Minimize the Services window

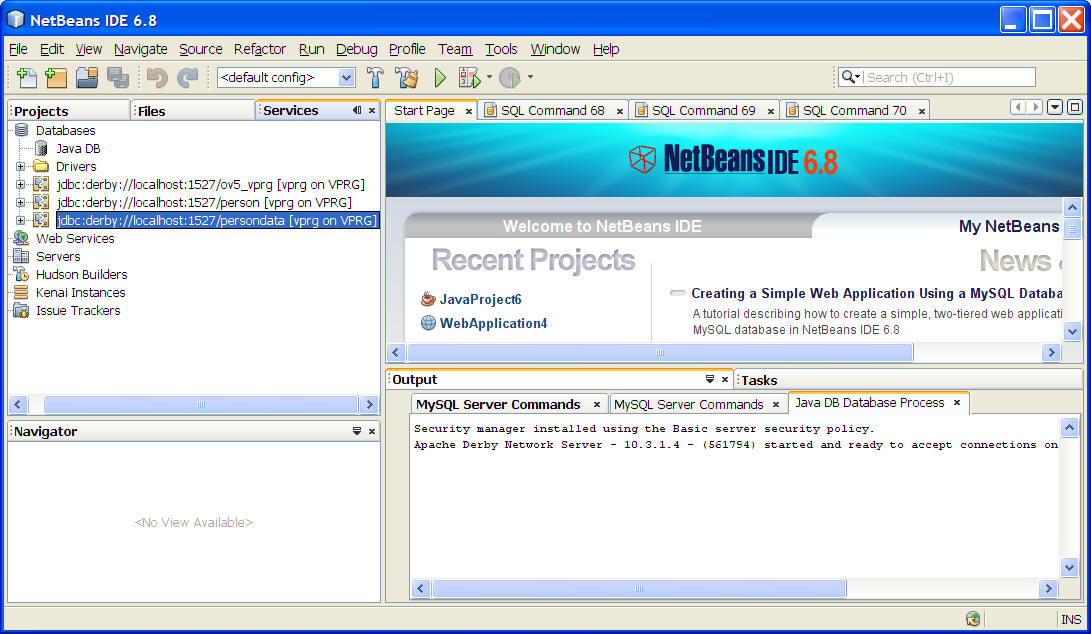click(357, 110)
